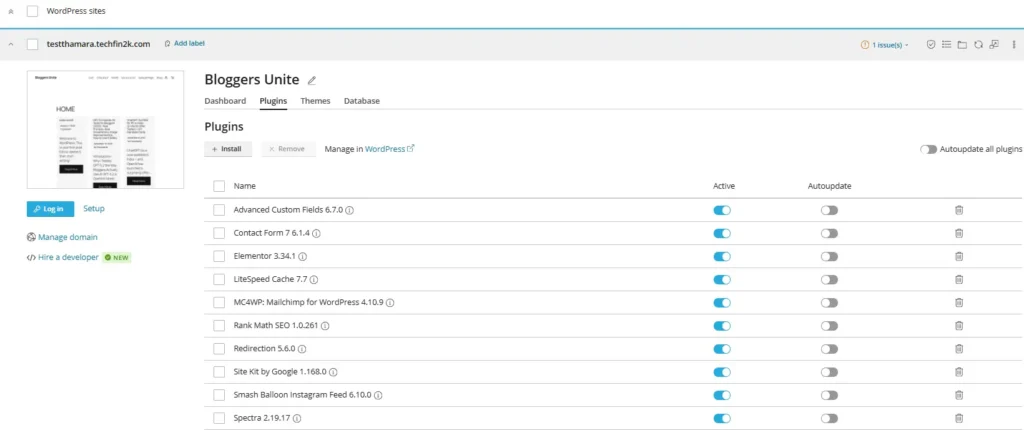This screenshot has height=430, width=1024.
Task: Select all plugins with Name header checkbox
Action: (219, 186)
